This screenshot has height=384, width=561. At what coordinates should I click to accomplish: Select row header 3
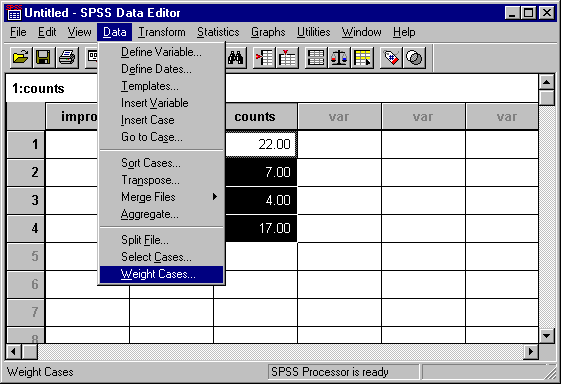pos(26,200)
